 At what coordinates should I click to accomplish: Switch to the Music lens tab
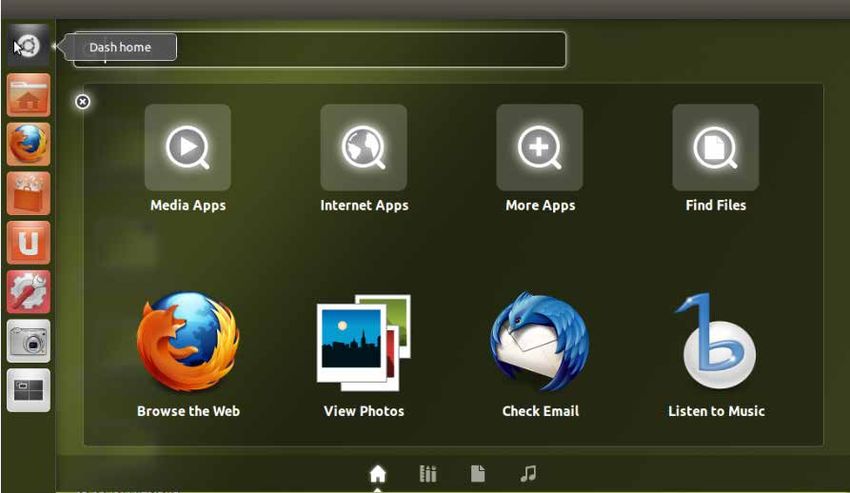[528, 473]
